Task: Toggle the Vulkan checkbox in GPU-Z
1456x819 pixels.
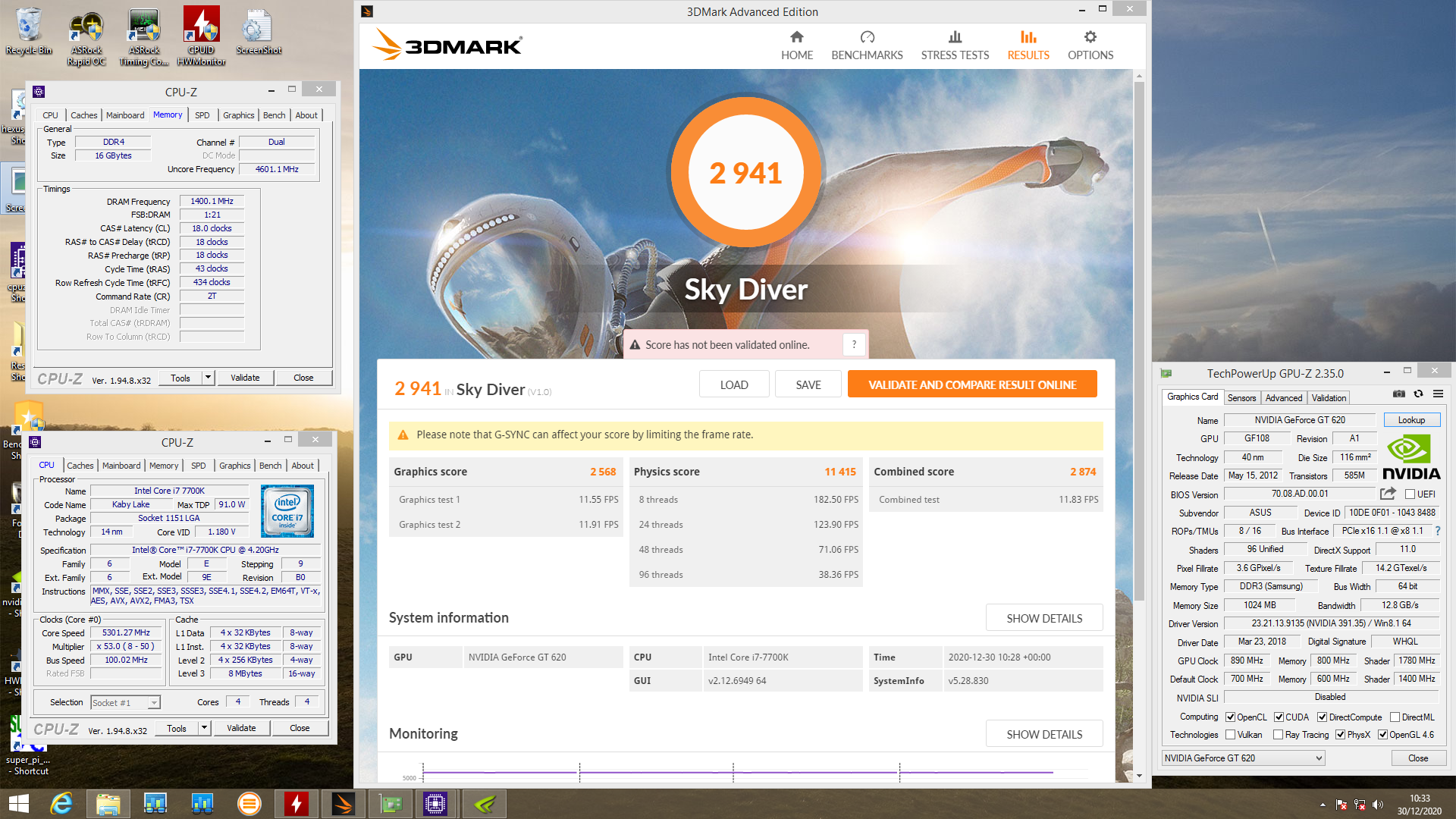Action: [x=1231, y=735]
